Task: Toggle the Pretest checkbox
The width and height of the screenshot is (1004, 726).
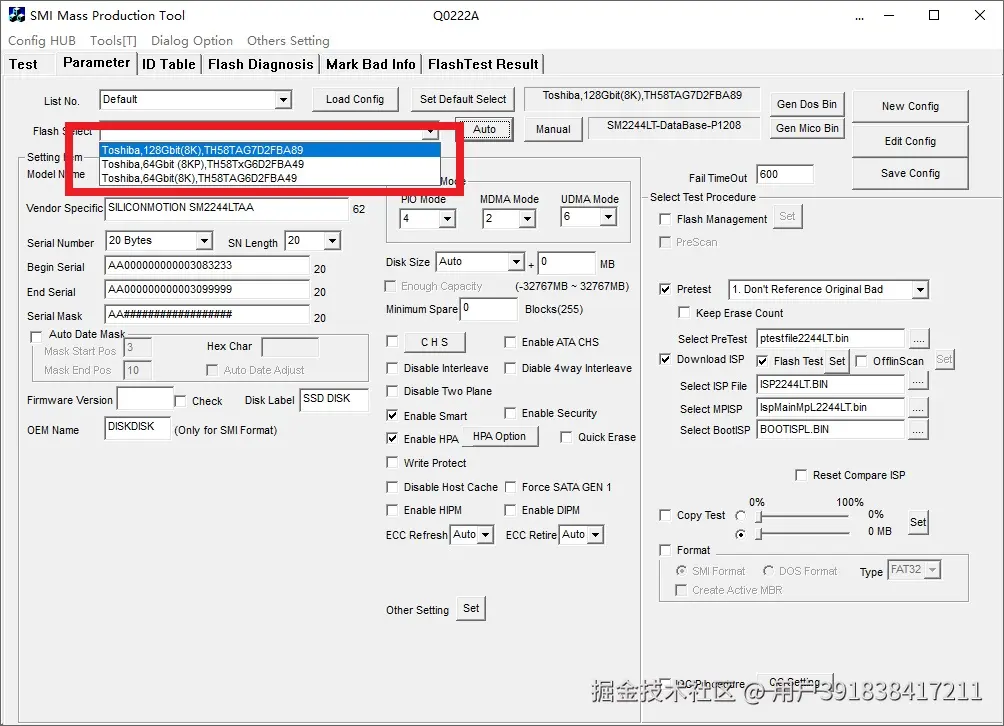Action: (x=665, y=289)
